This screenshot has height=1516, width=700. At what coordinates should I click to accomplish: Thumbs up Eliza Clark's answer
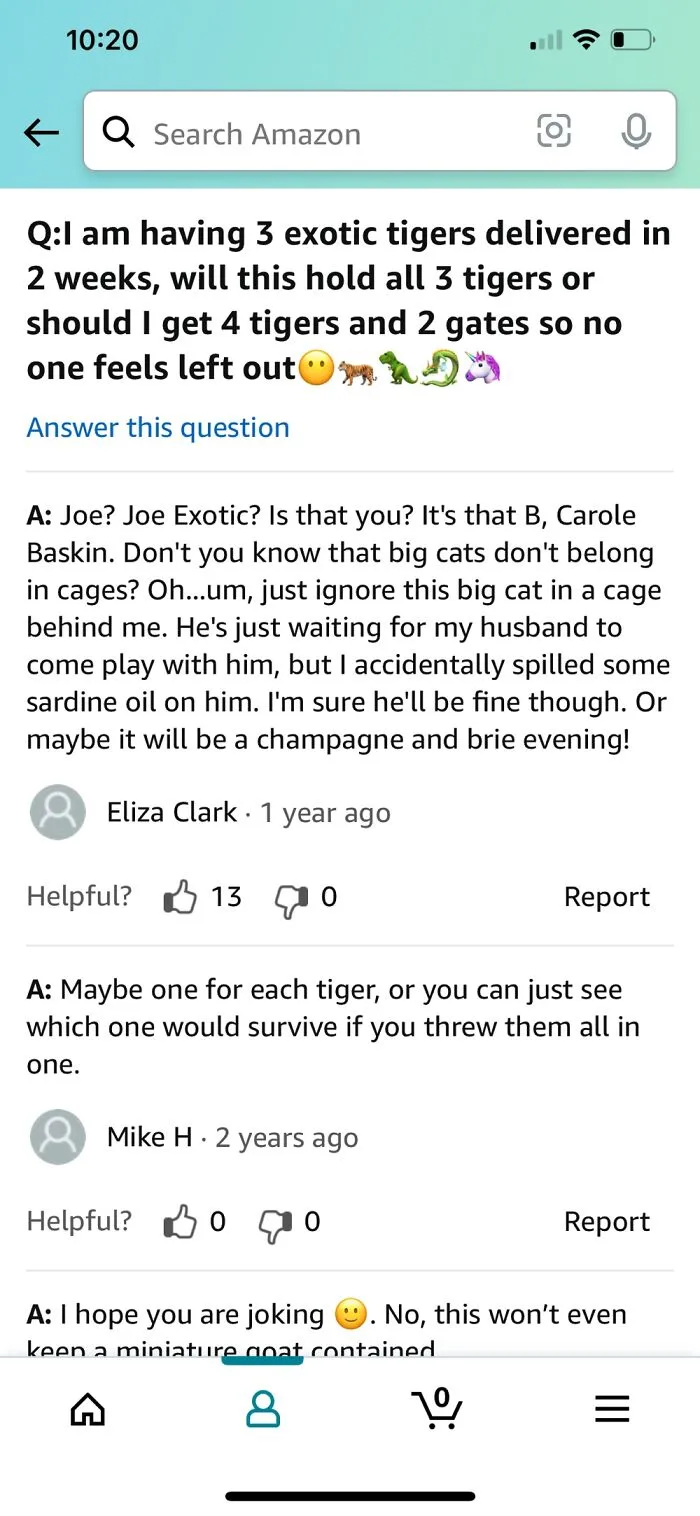click(x=180, y=897)
